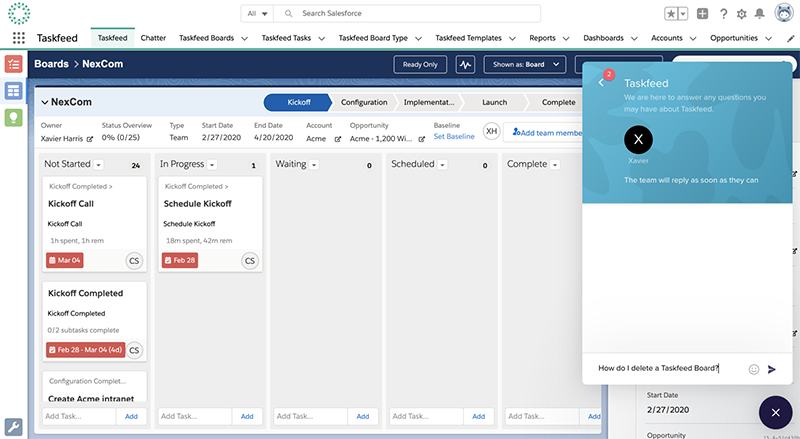Close the chat widget round button
The height and width of the screenshot is (439, 800).
coord(776,412)
